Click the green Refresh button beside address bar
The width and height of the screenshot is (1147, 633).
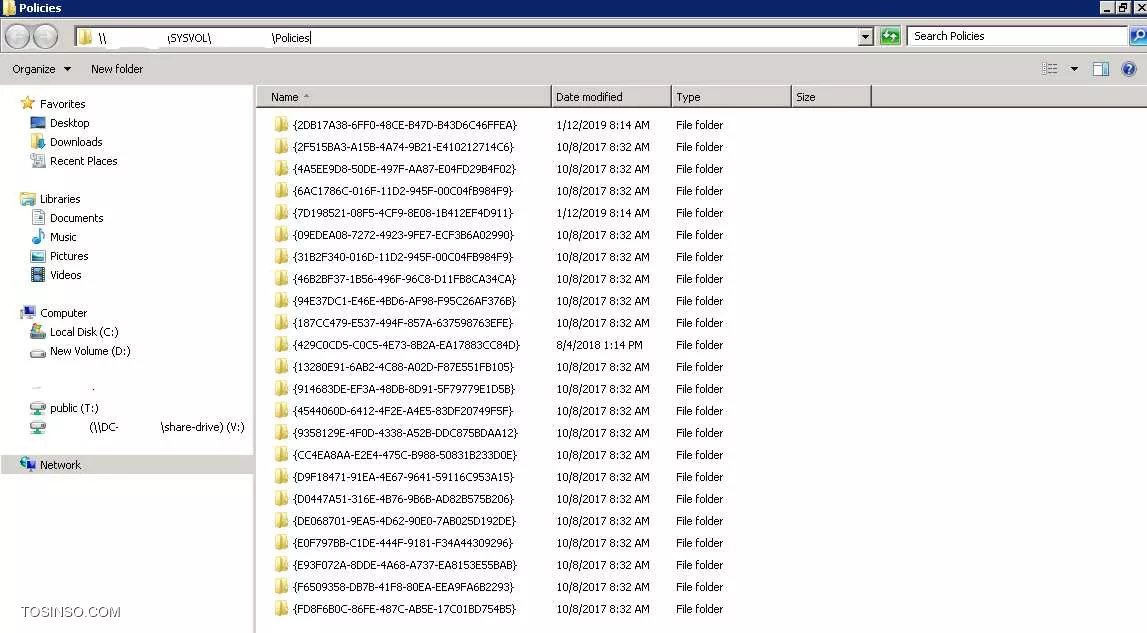point(890,37)
